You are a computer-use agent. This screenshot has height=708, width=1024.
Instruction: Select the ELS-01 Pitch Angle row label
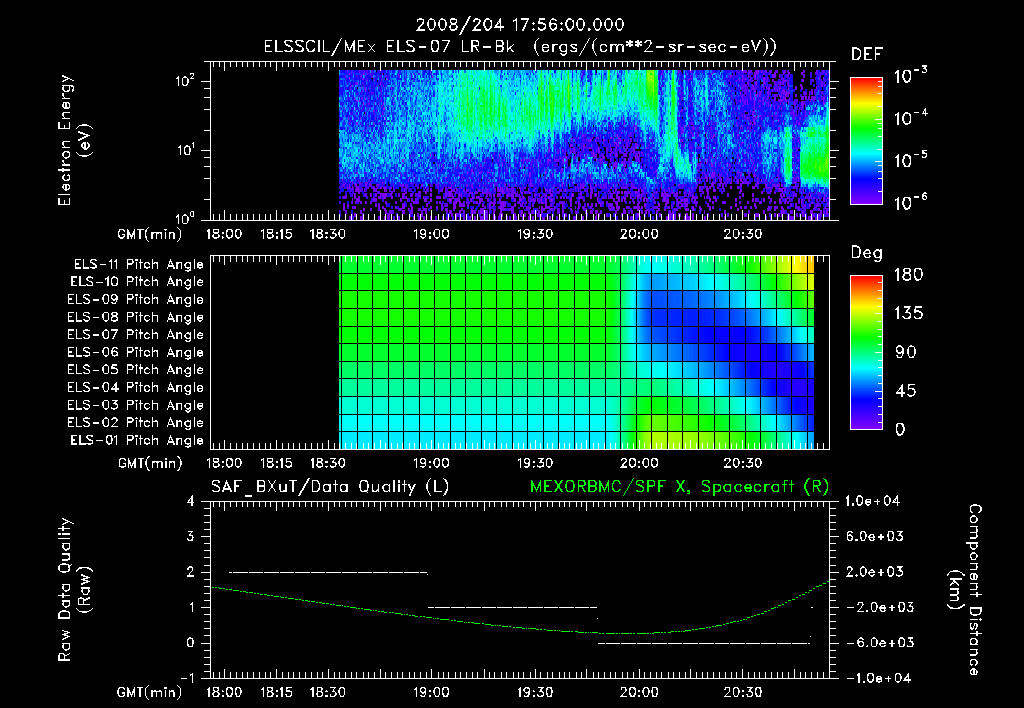[x=136, y=441]
